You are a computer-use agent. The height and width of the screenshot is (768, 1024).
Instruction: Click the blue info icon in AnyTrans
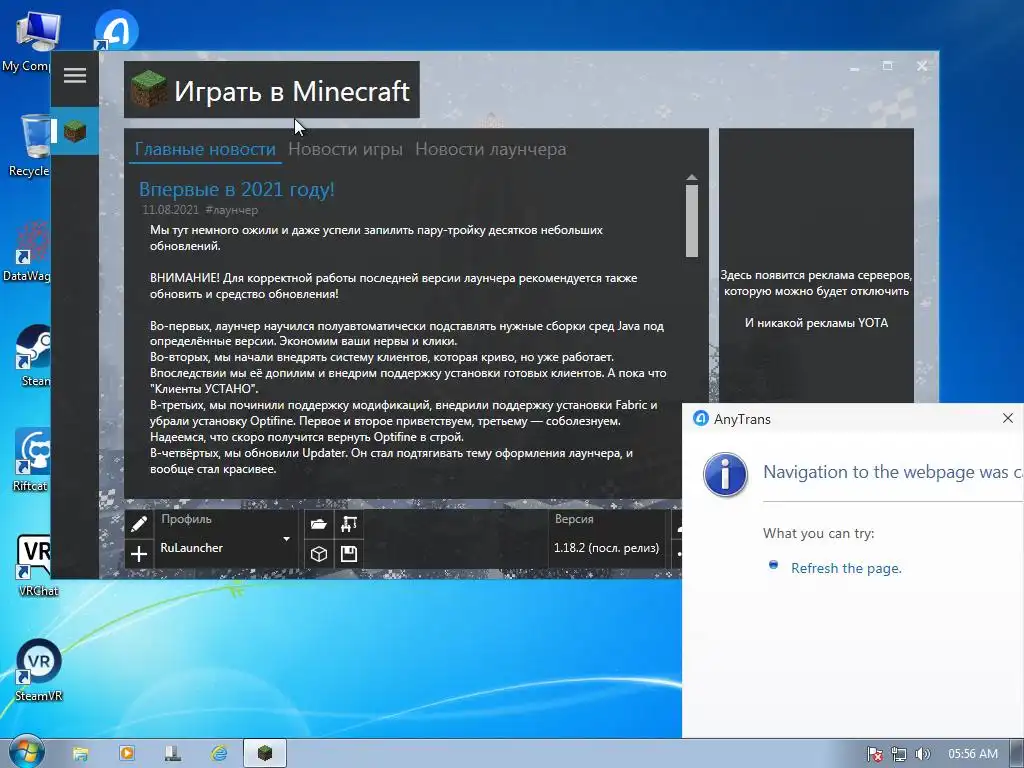[726, 475]
